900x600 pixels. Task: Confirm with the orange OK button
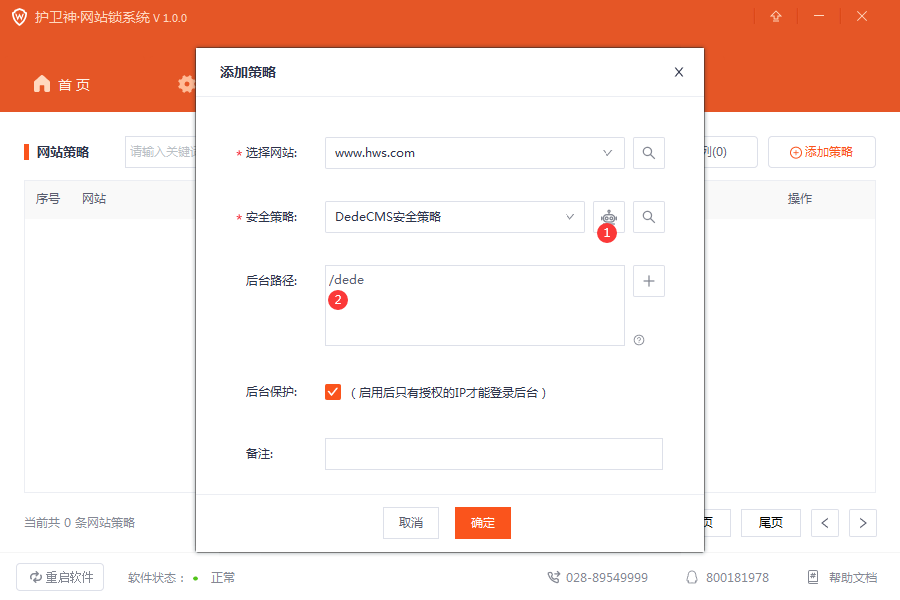[x=483, y=522]
